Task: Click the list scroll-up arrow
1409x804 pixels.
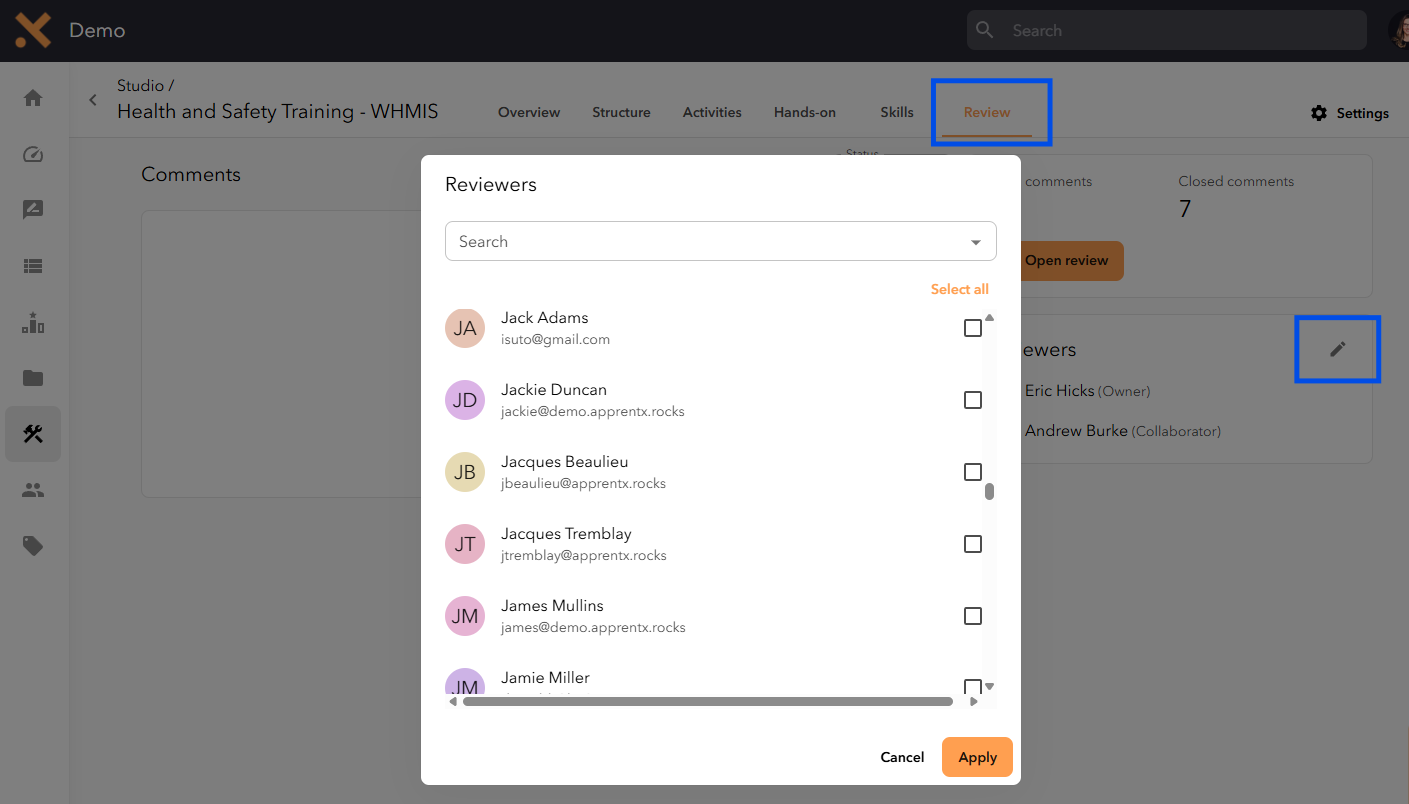Action: (x=989, y=318)
